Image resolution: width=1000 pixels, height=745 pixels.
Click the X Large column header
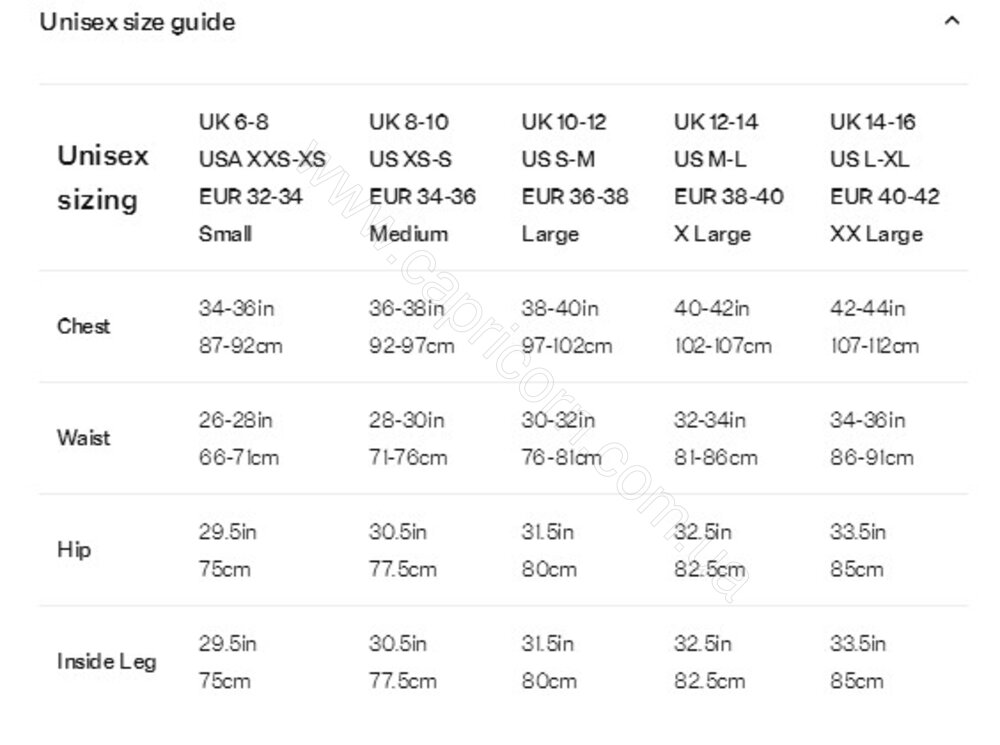712,234
